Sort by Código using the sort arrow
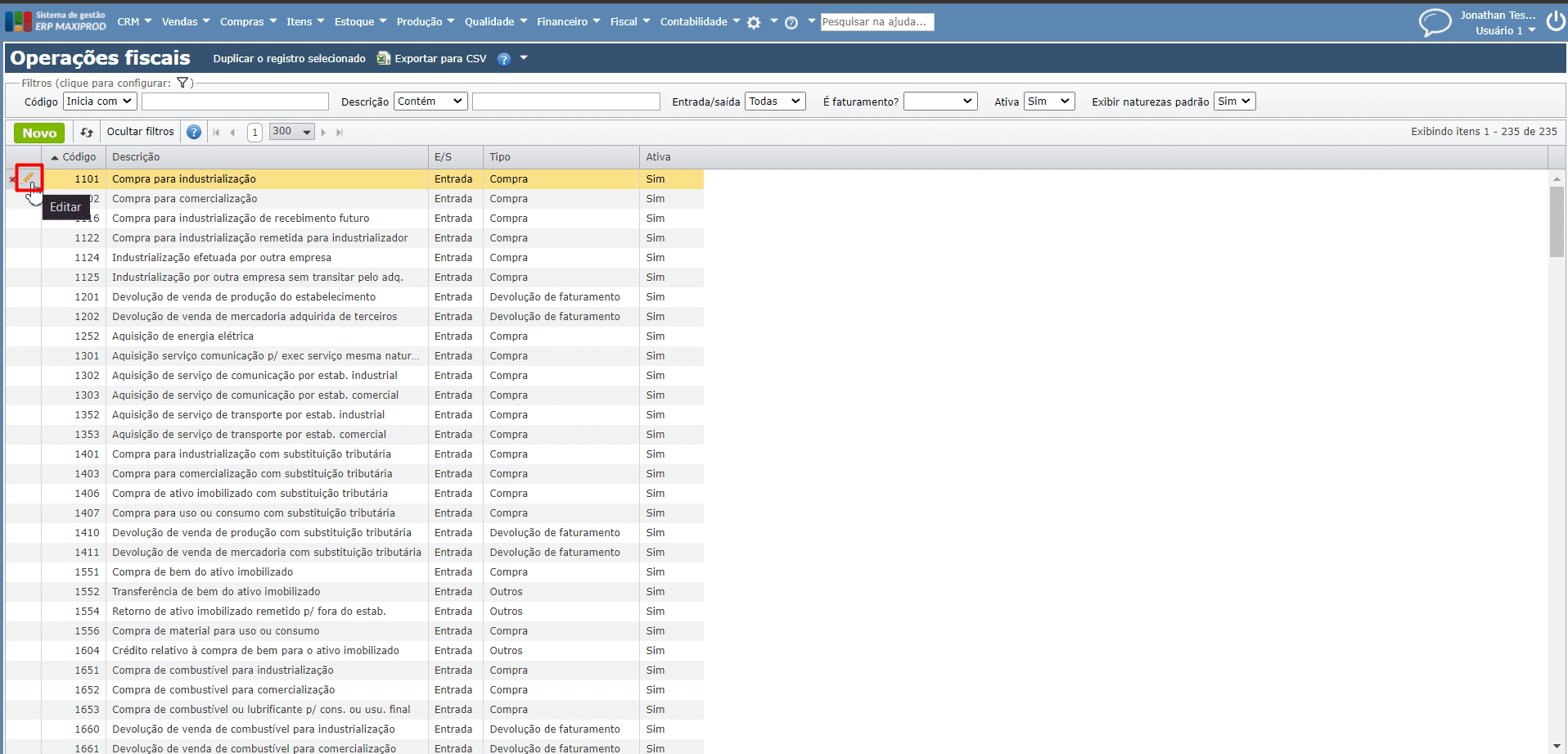The image size is (1568, 754). 55,157
